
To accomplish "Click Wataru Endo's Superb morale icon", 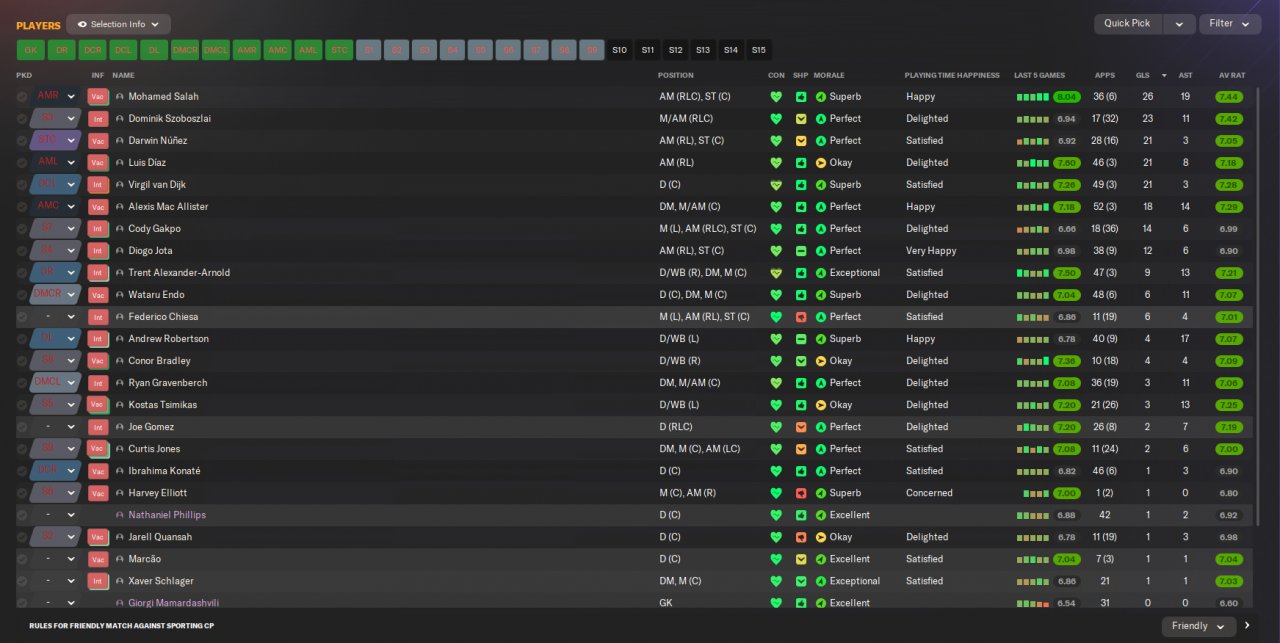I will click(821, 295).
